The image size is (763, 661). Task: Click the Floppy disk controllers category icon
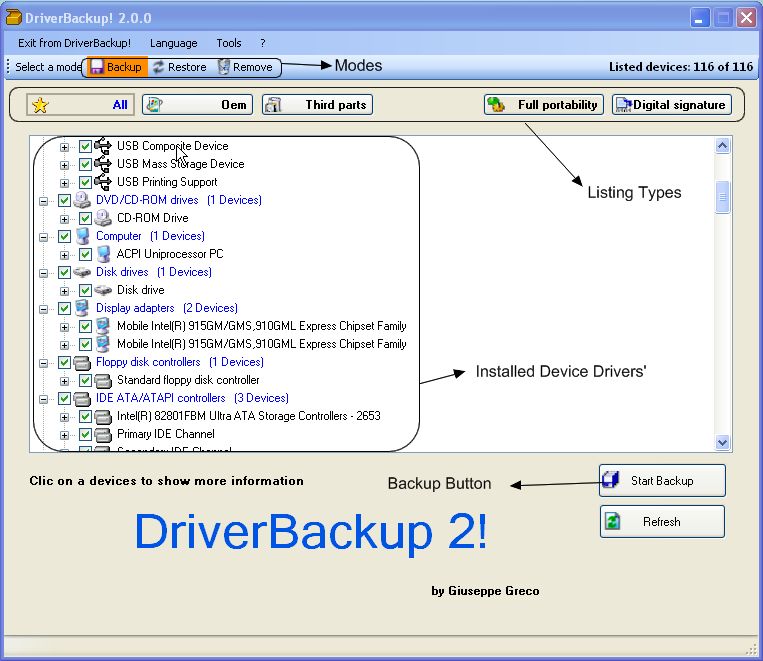coord(82,362)
